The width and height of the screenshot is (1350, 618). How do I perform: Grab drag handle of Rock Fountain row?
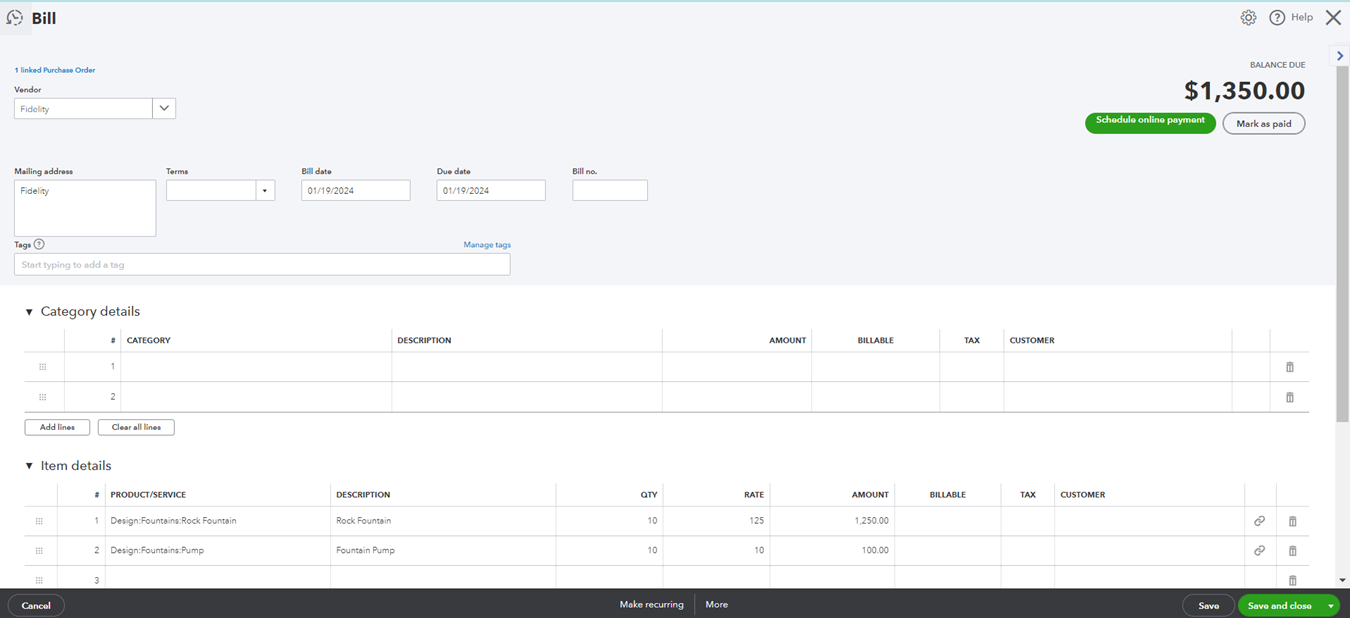point(39,521)
